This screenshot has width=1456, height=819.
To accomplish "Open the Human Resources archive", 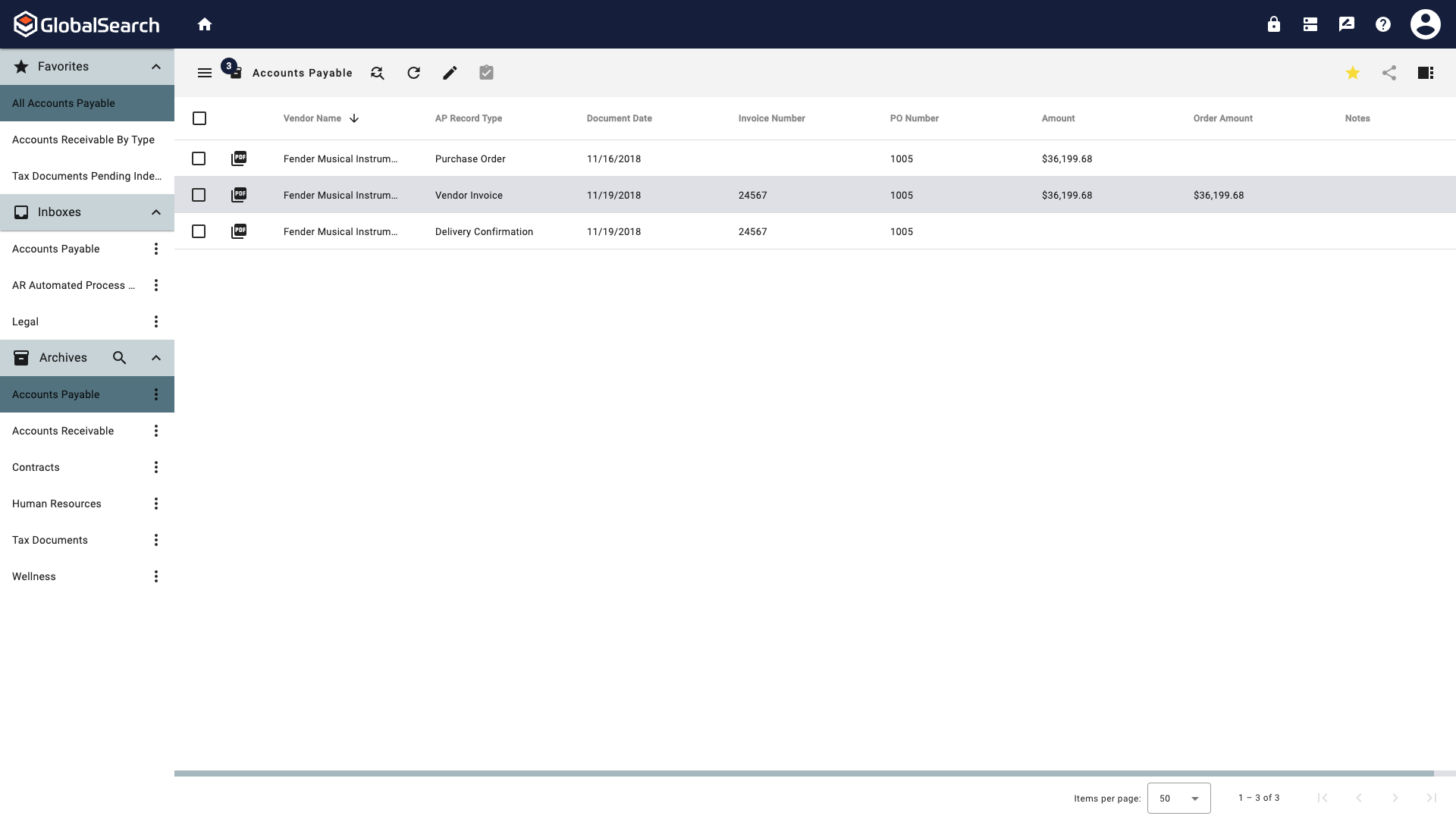I will point(57,504).
